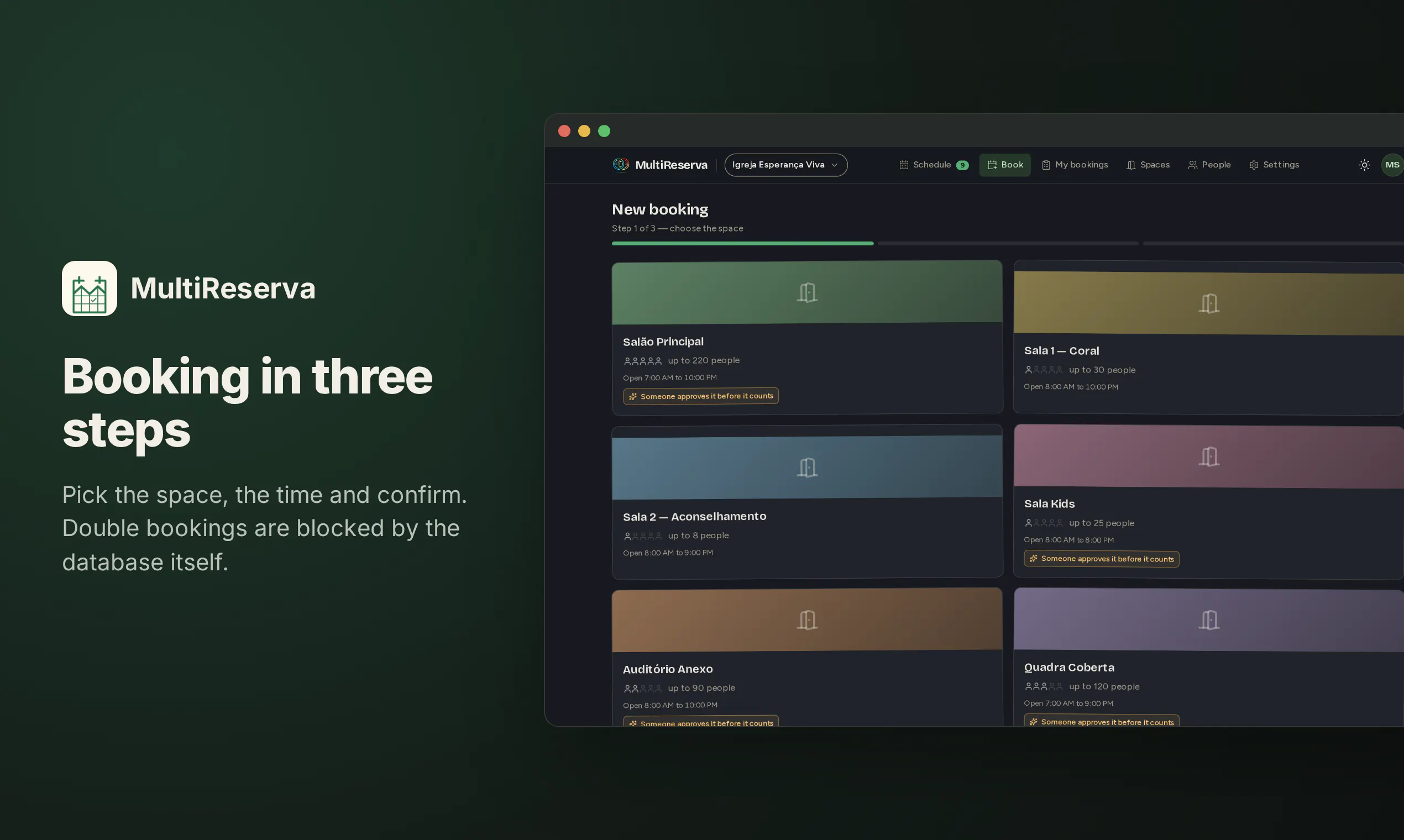The width and height of the screenshot is (1404, 840).
Task: Click the MultiReserva logo in the navbar
Action: [x=659, y=165]
